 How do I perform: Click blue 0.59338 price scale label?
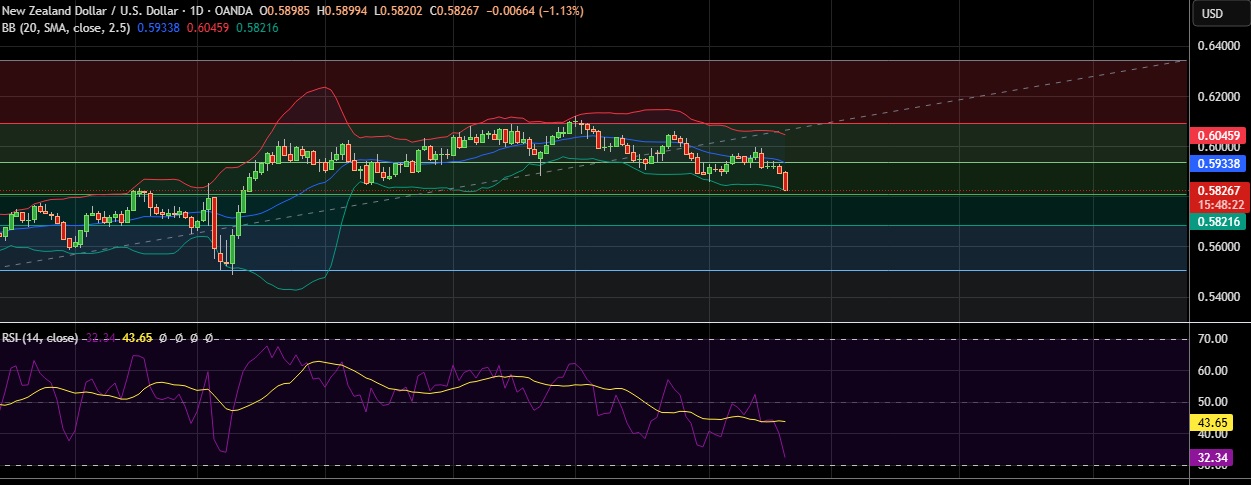(1218, 162)
